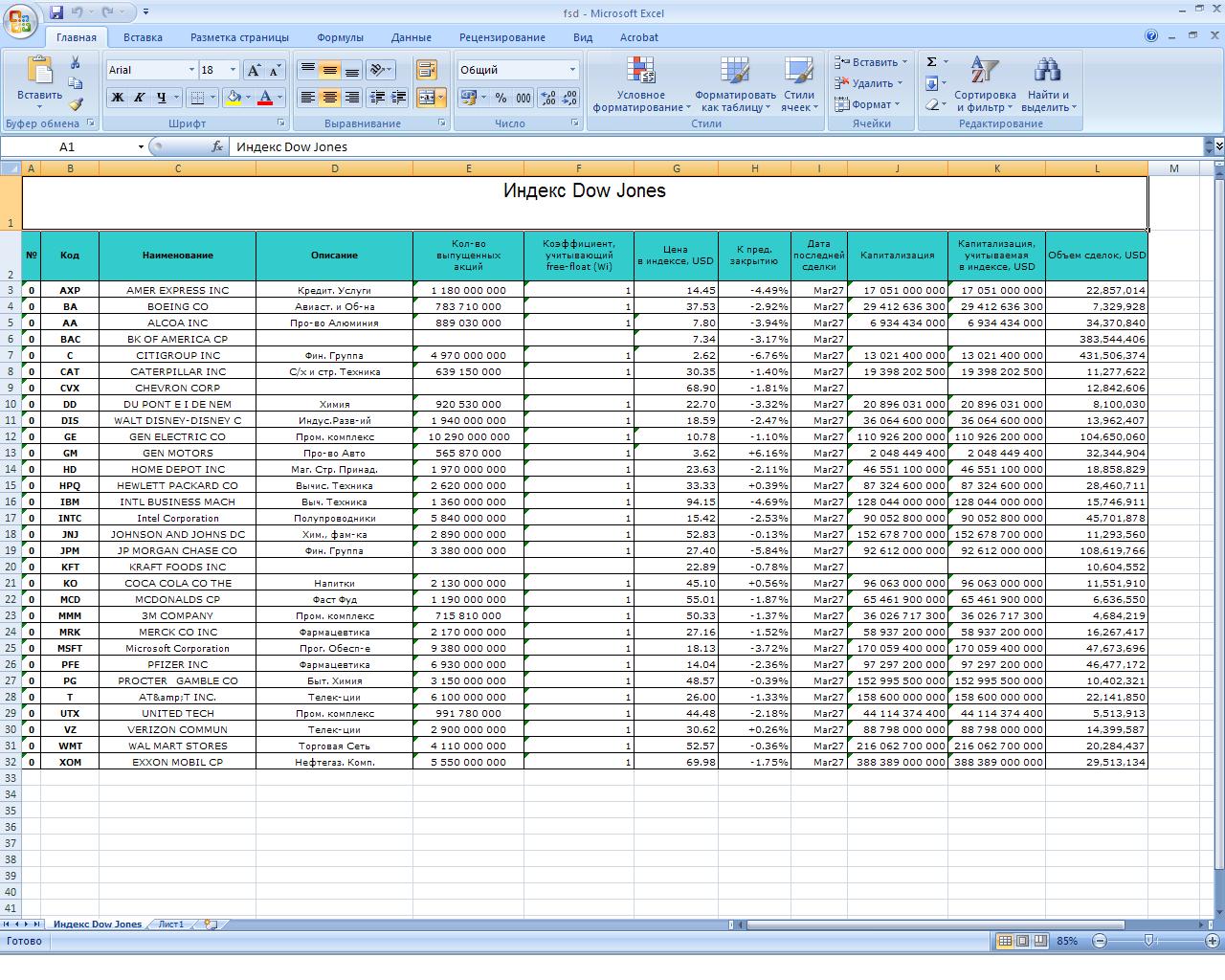This screenshot has width=1225, height=980.
Task: Click the Clear eraser icon
Action: click(931, 104)
